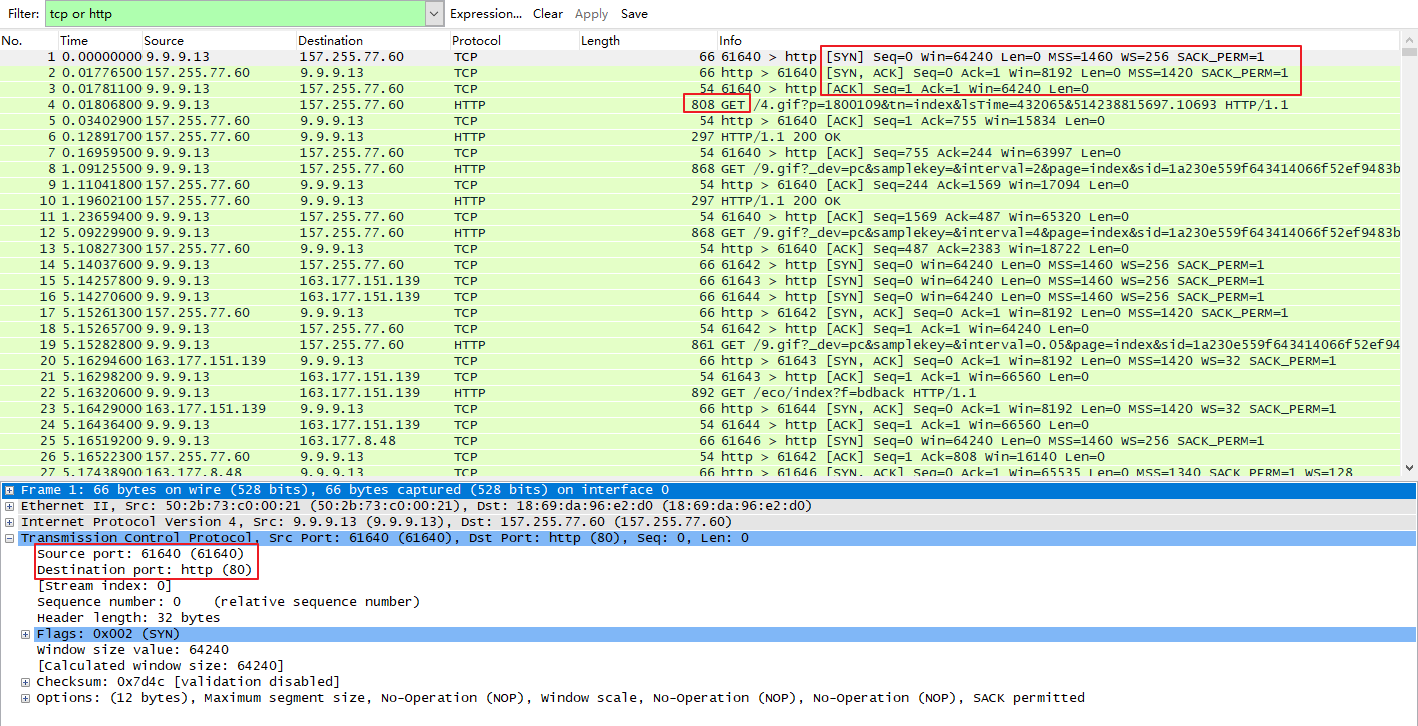The height and width of the screenshot is (726, 1418).
Task: Save the current display filter
Action: click(x=634, y=14)
